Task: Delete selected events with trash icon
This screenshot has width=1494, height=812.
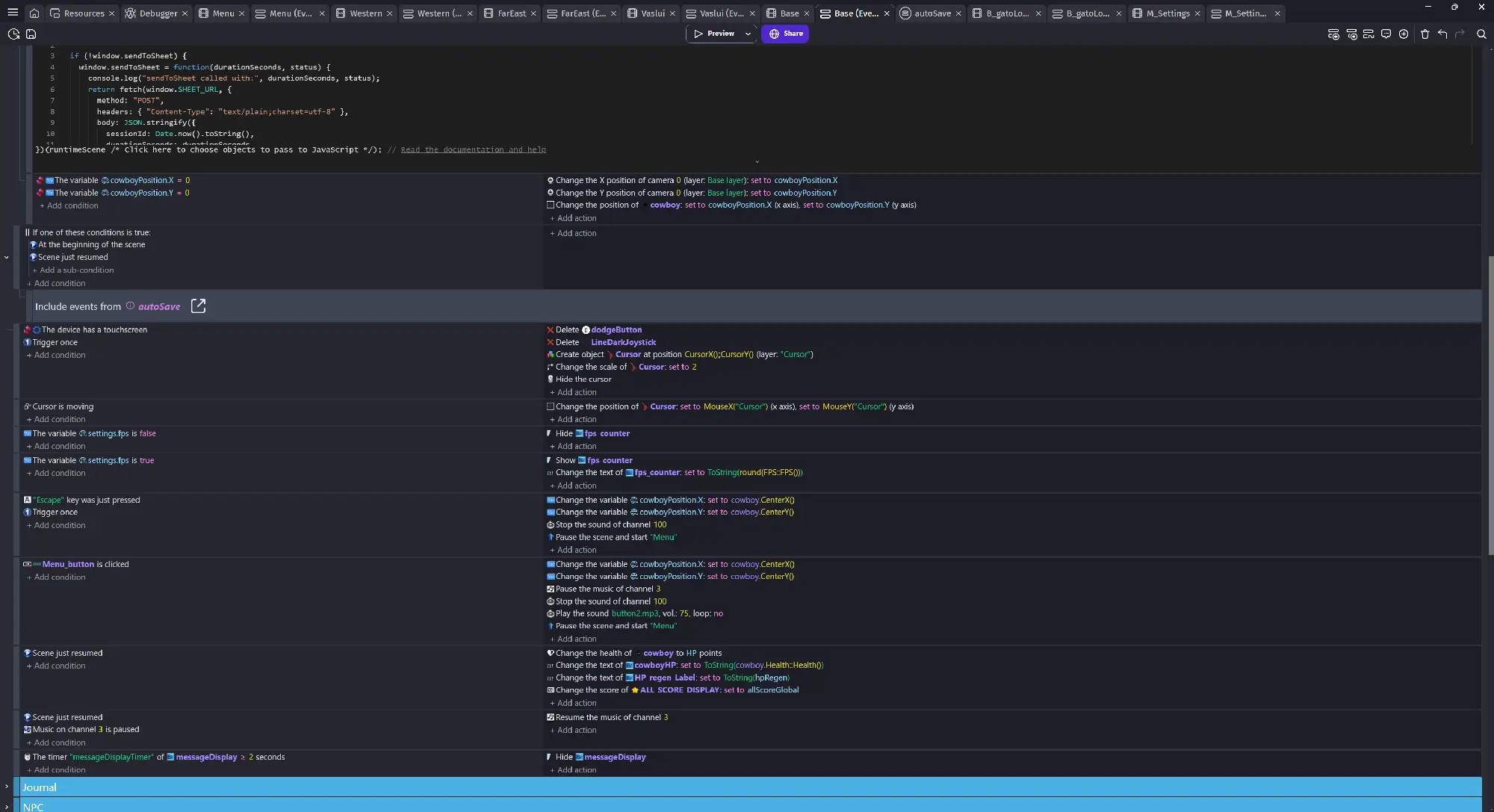Action: [x=1425, y=34]
